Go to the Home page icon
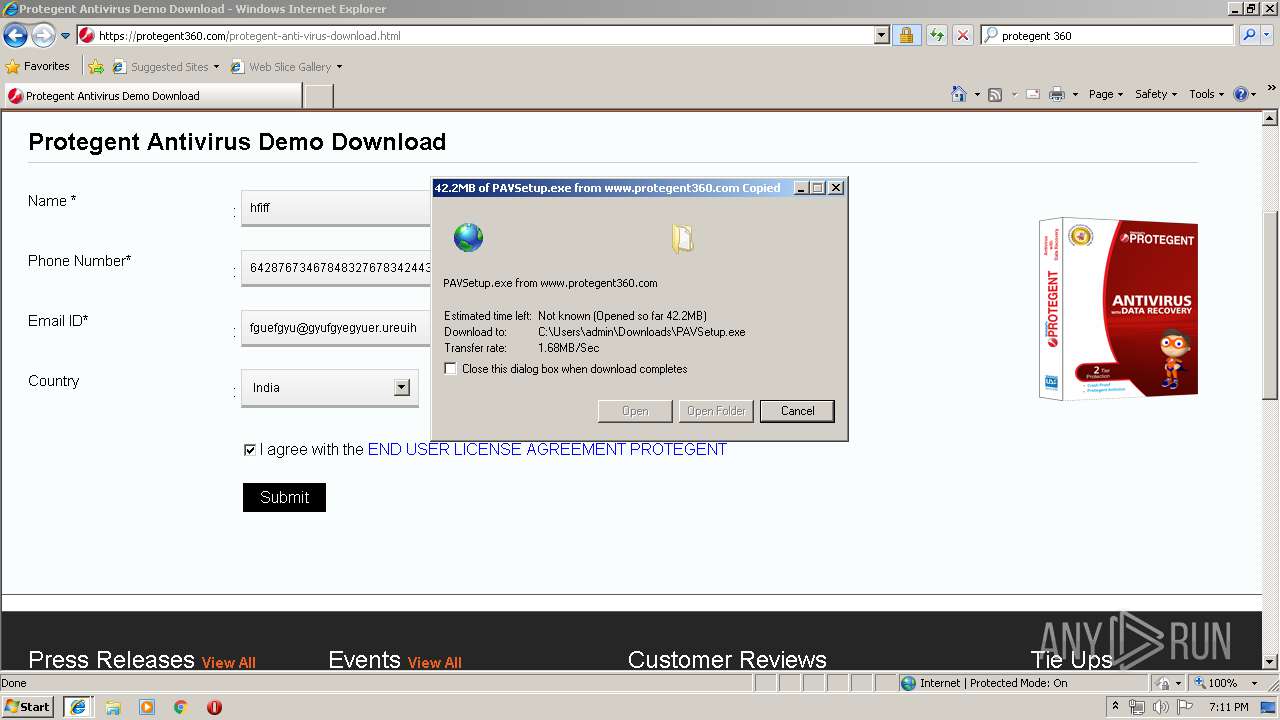 point(959,94)
